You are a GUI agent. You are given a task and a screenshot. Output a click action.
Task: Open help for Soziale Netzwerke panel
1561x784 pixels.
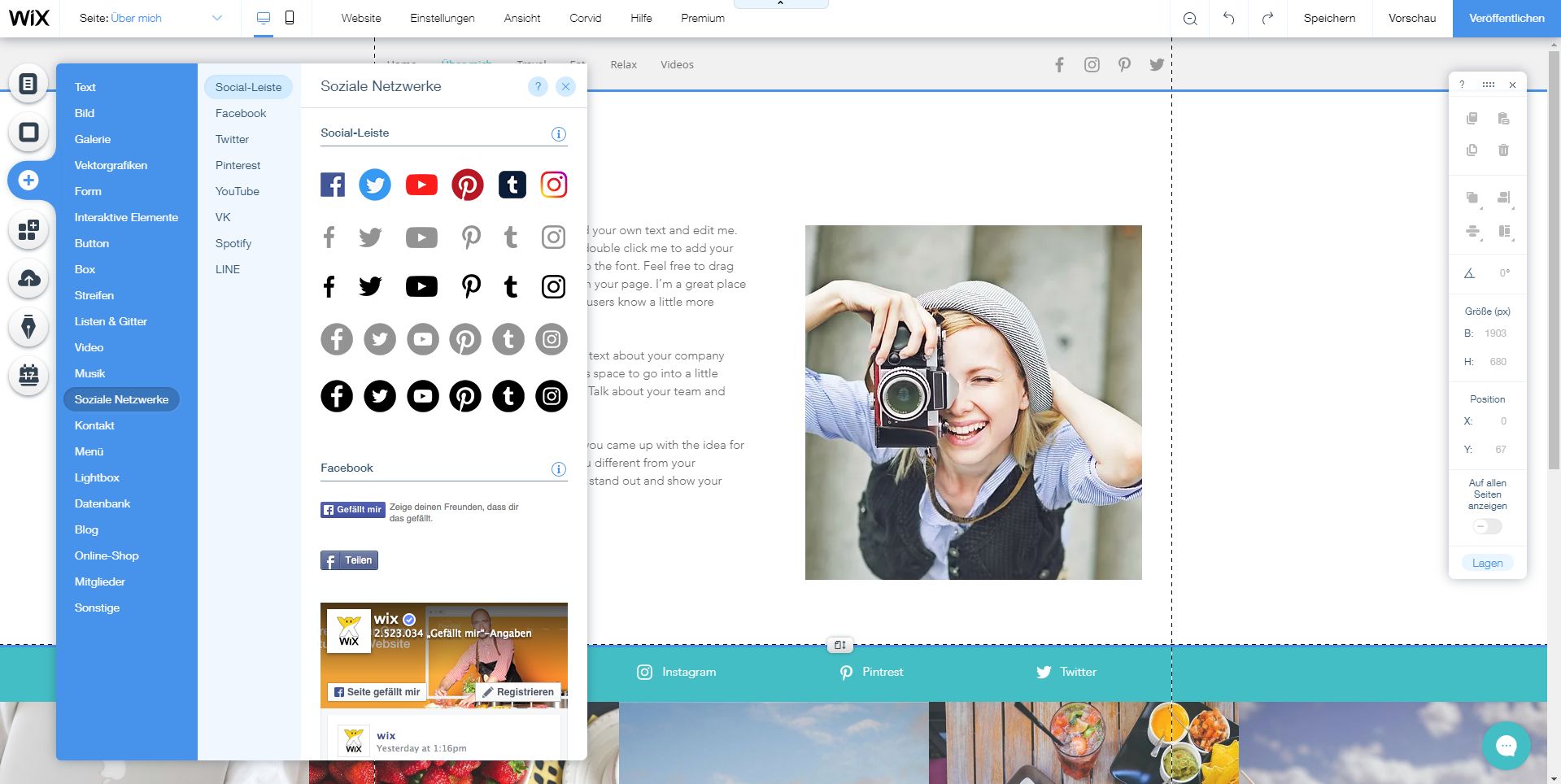click(x=538, y=86)
